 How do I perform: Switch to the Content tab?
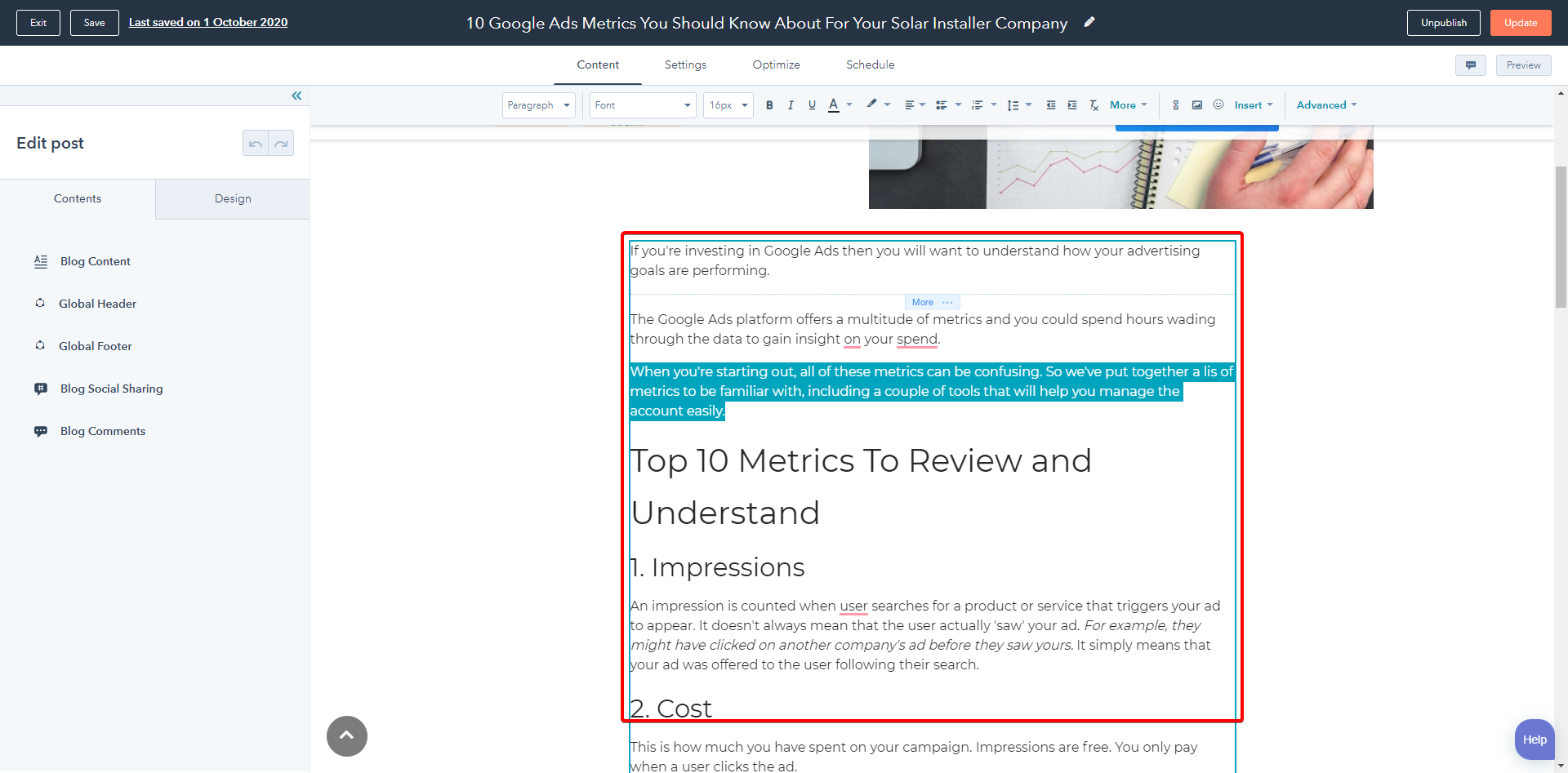598,65
